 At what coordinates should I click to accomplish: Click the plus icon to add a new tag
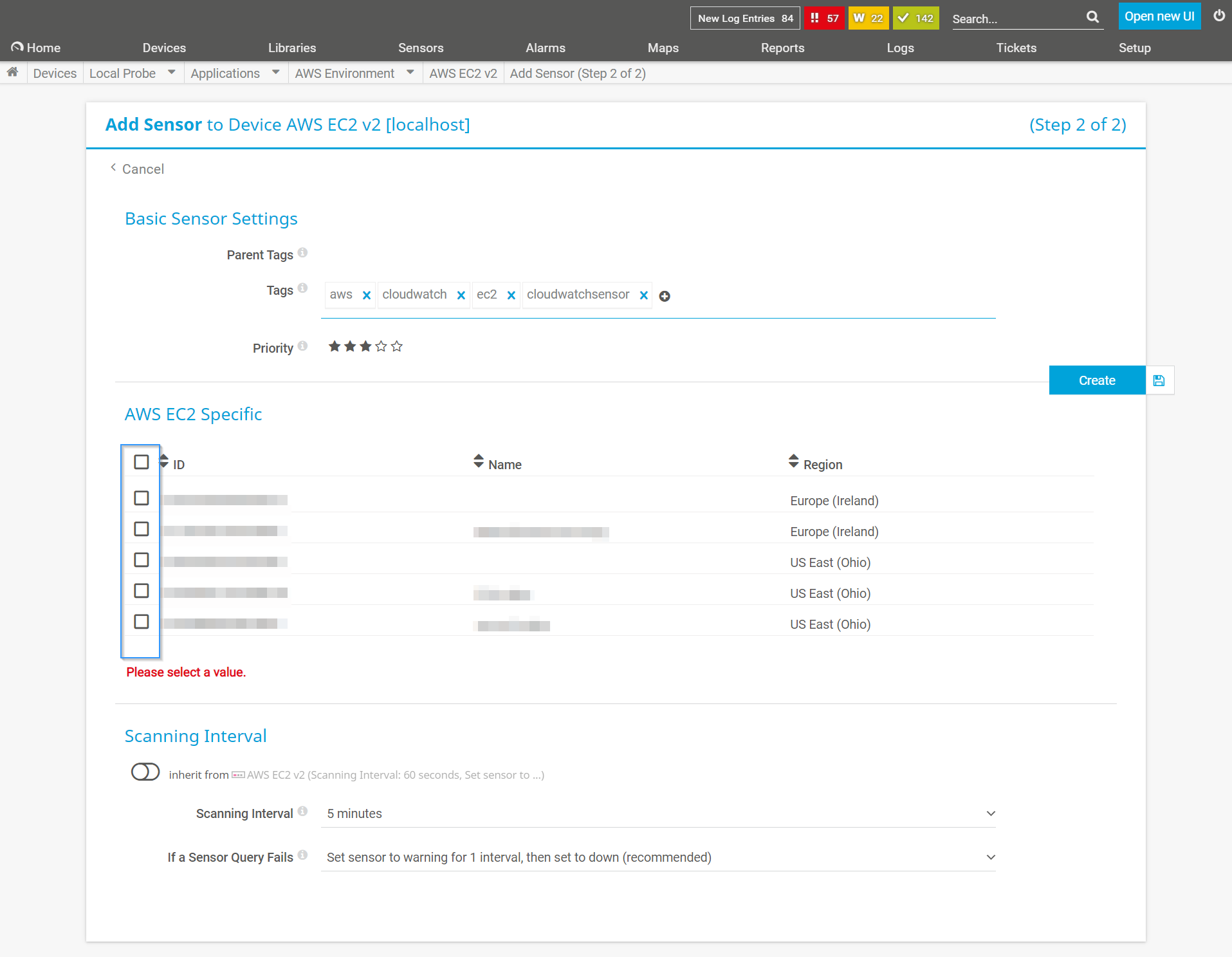(x=665, y=296)
